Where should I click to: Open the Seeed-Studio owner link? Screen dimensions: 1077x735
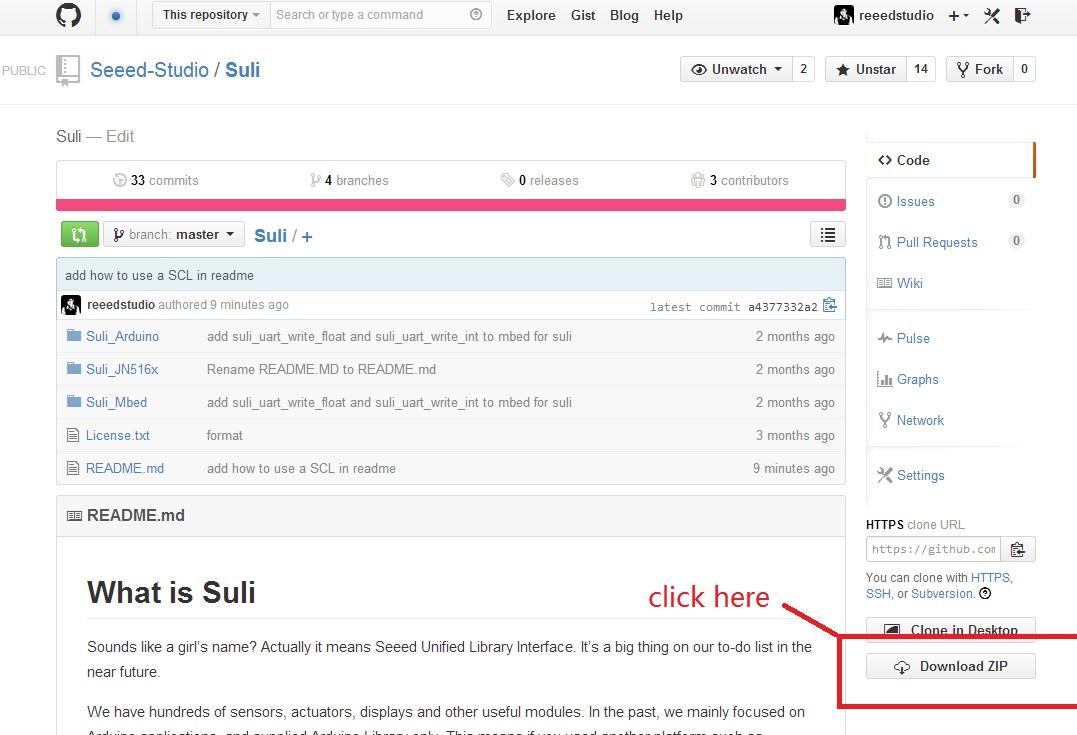pyautogui.click(x=149, y=70)
